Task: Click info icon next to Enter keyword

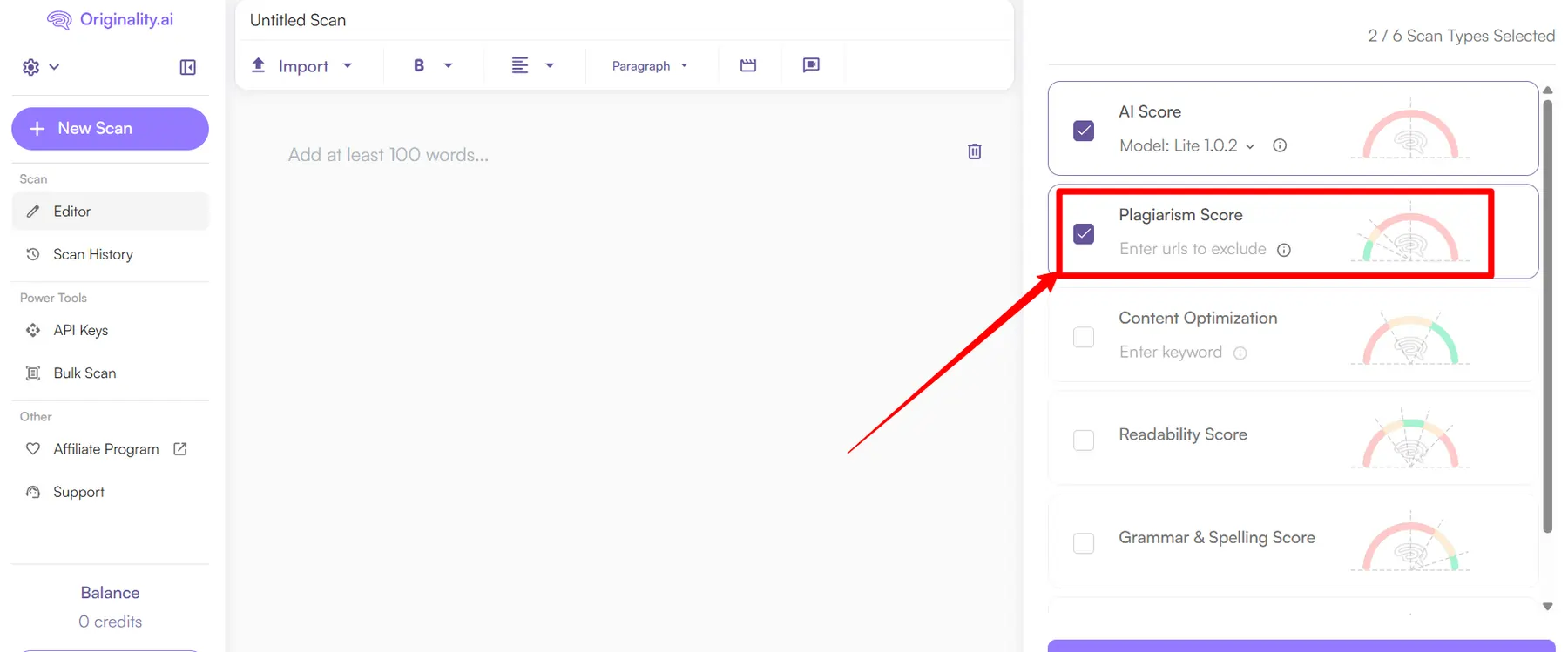Action: point(1240,353)
